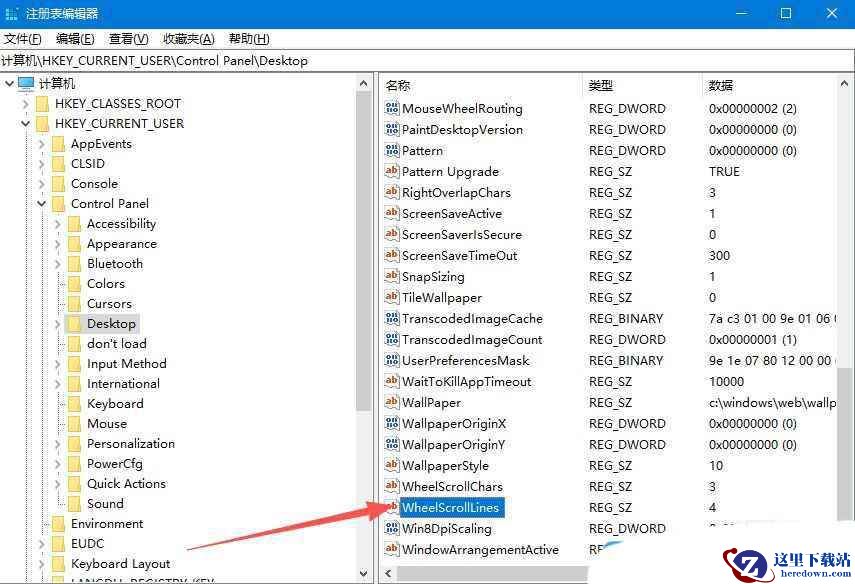
Task: Select the Sound key in tree
Action: tap(105, 503)
